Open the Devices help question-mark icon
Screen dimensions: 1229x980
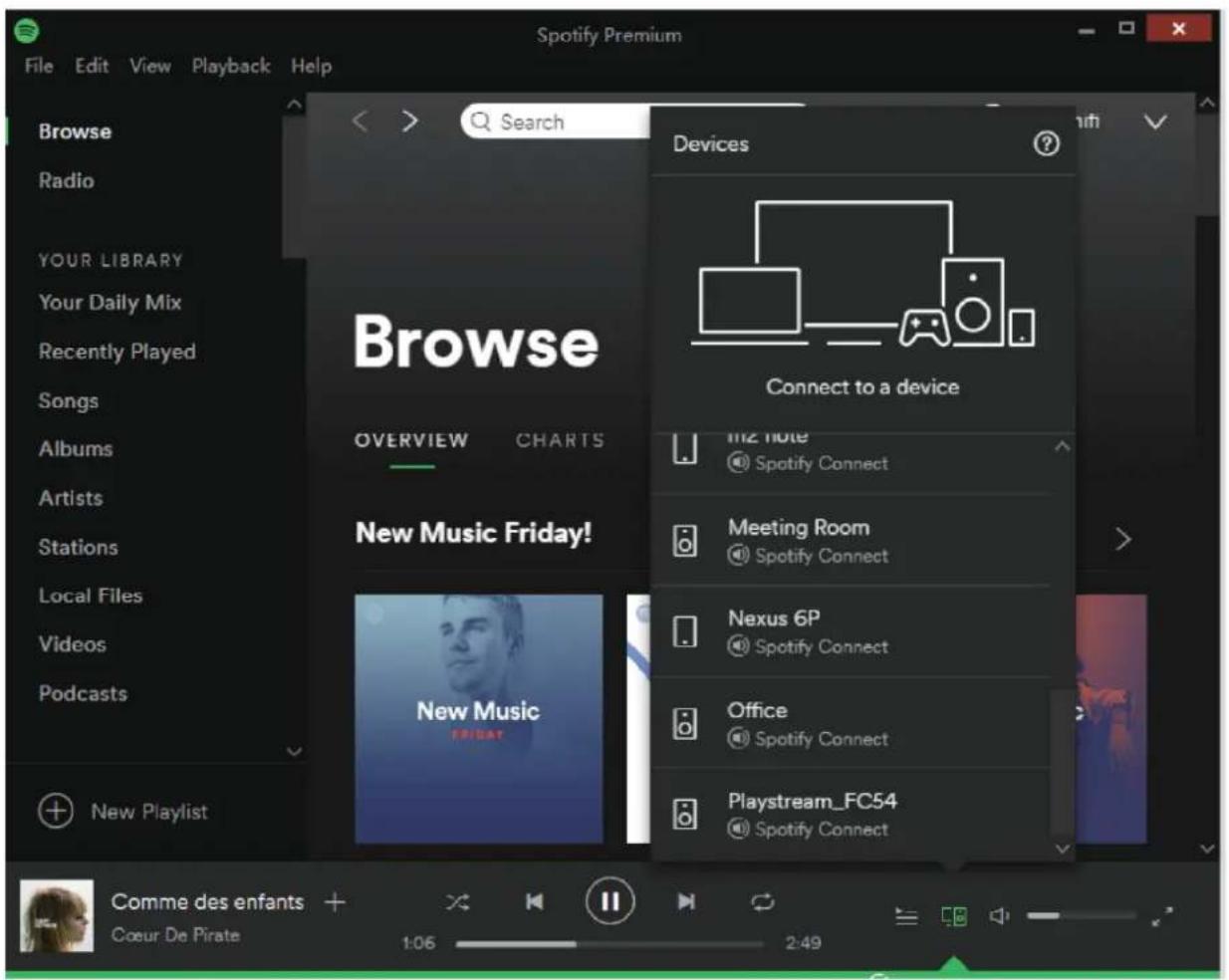pyautogui.click(x=1046, y=143)
